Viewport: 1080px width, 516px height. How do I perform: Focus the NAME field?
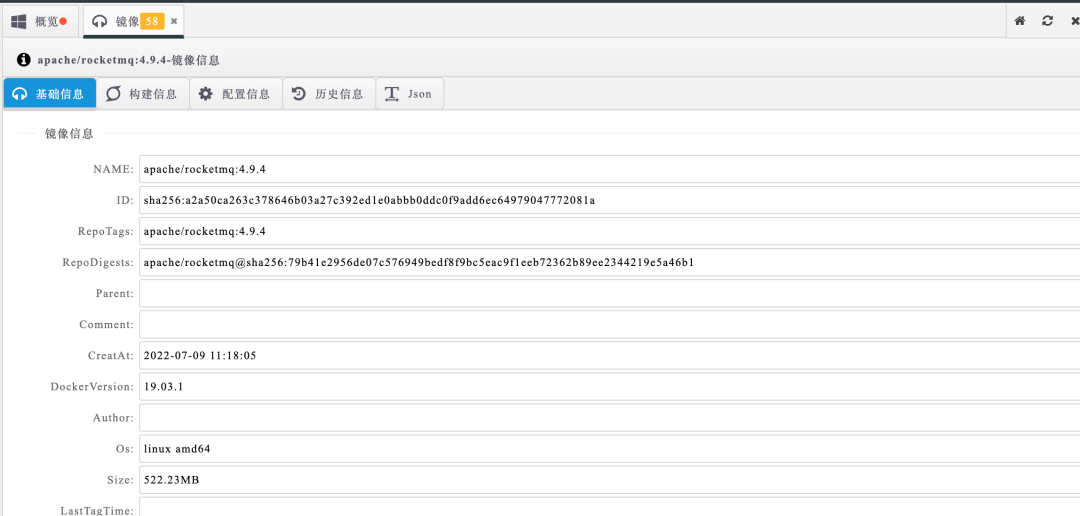610,169
